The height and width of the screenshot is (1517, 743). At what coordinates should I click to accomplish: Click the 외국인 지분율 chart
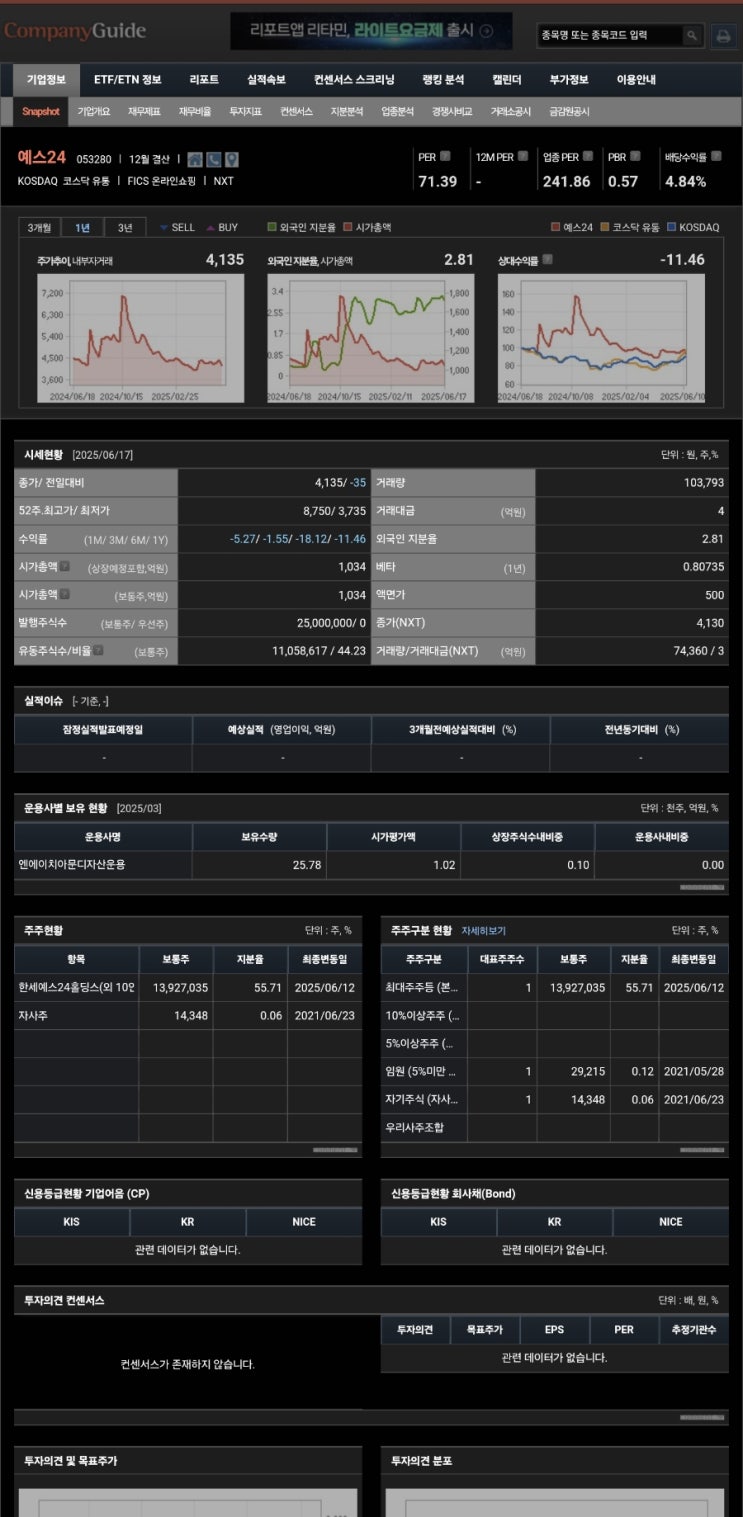point(370,338)
